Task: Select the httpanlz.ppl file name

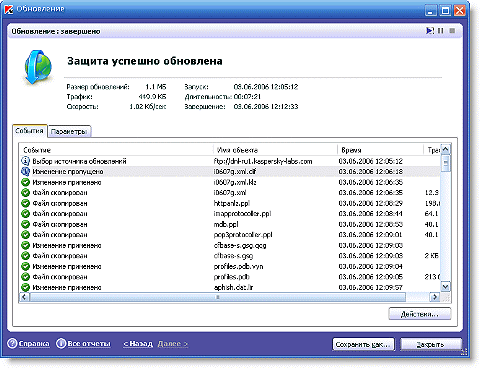Action: 232,203
